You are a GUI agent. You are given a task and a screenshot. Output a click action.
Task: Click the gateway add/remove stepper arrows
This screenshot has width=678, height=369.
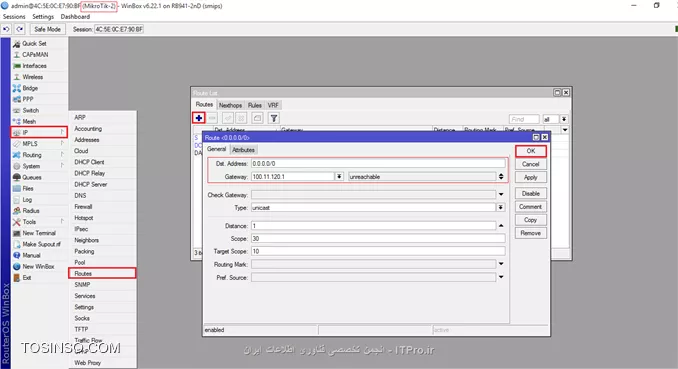click(x=501, y=176)
